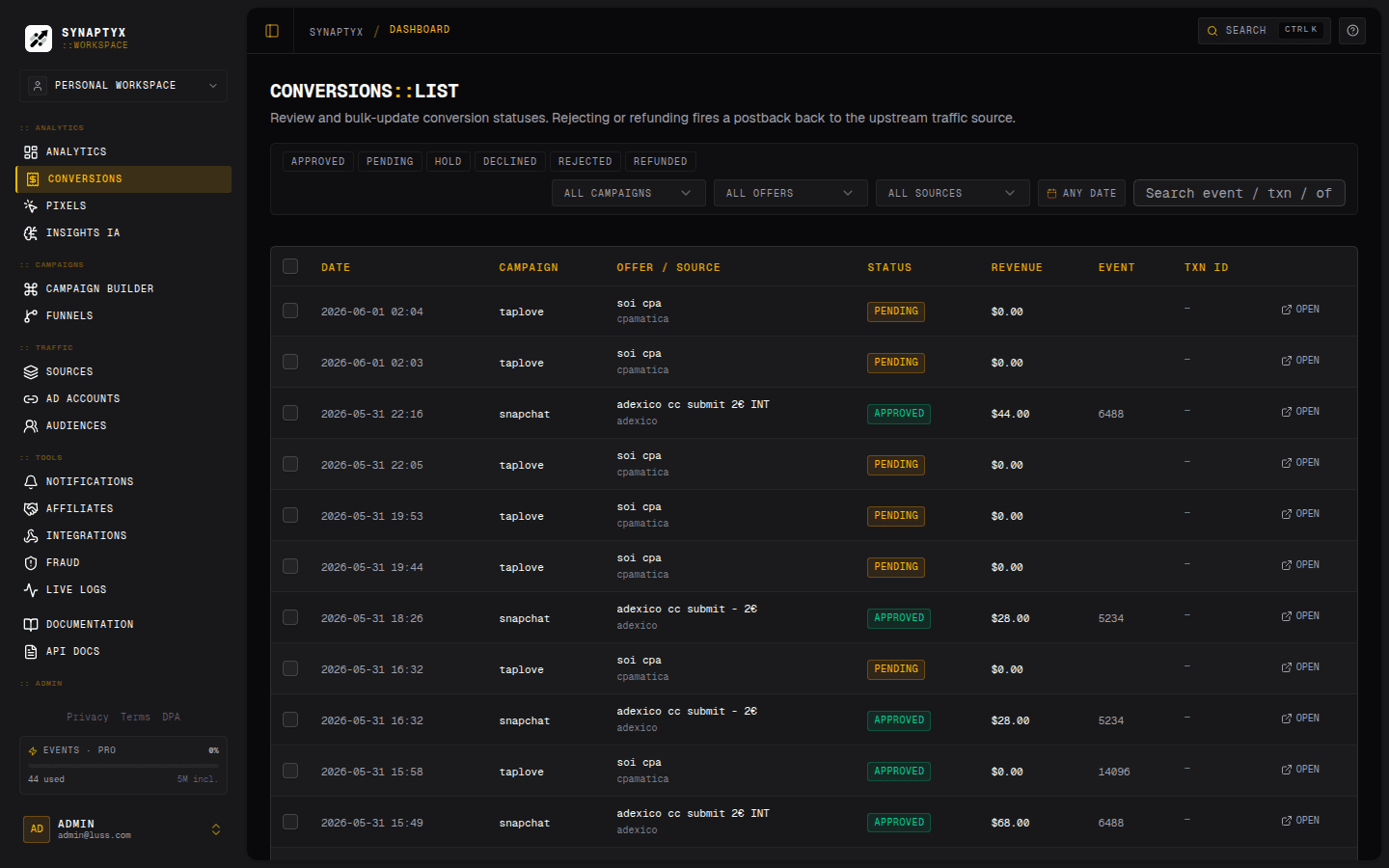Open the Affiliates handshake icon
Viewport: 1389px width, 868px height.
coord(31,509)
